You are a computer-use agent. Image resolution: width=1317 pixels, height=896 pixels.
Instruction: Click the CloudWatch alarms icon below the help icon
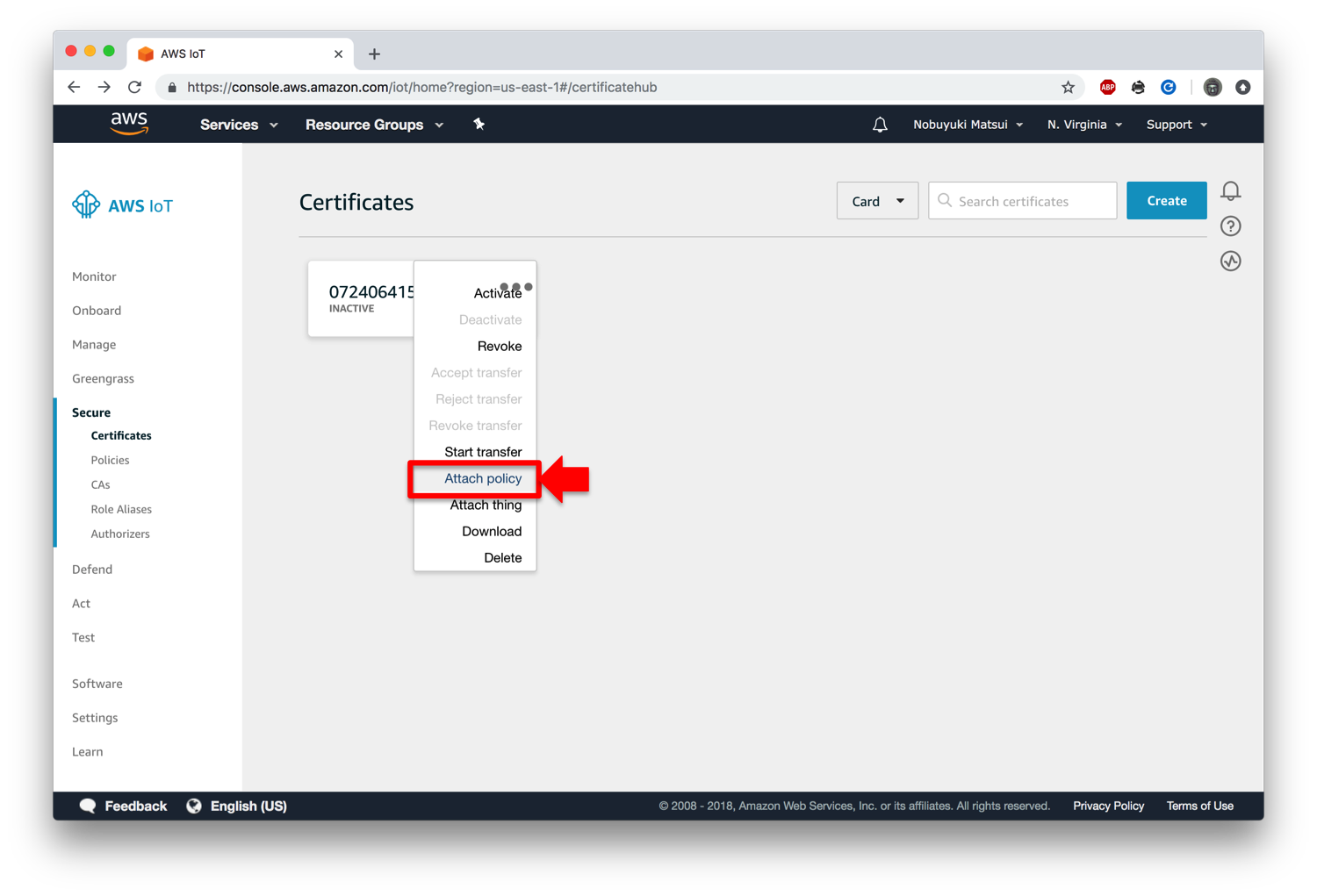tap(1230, 261)
